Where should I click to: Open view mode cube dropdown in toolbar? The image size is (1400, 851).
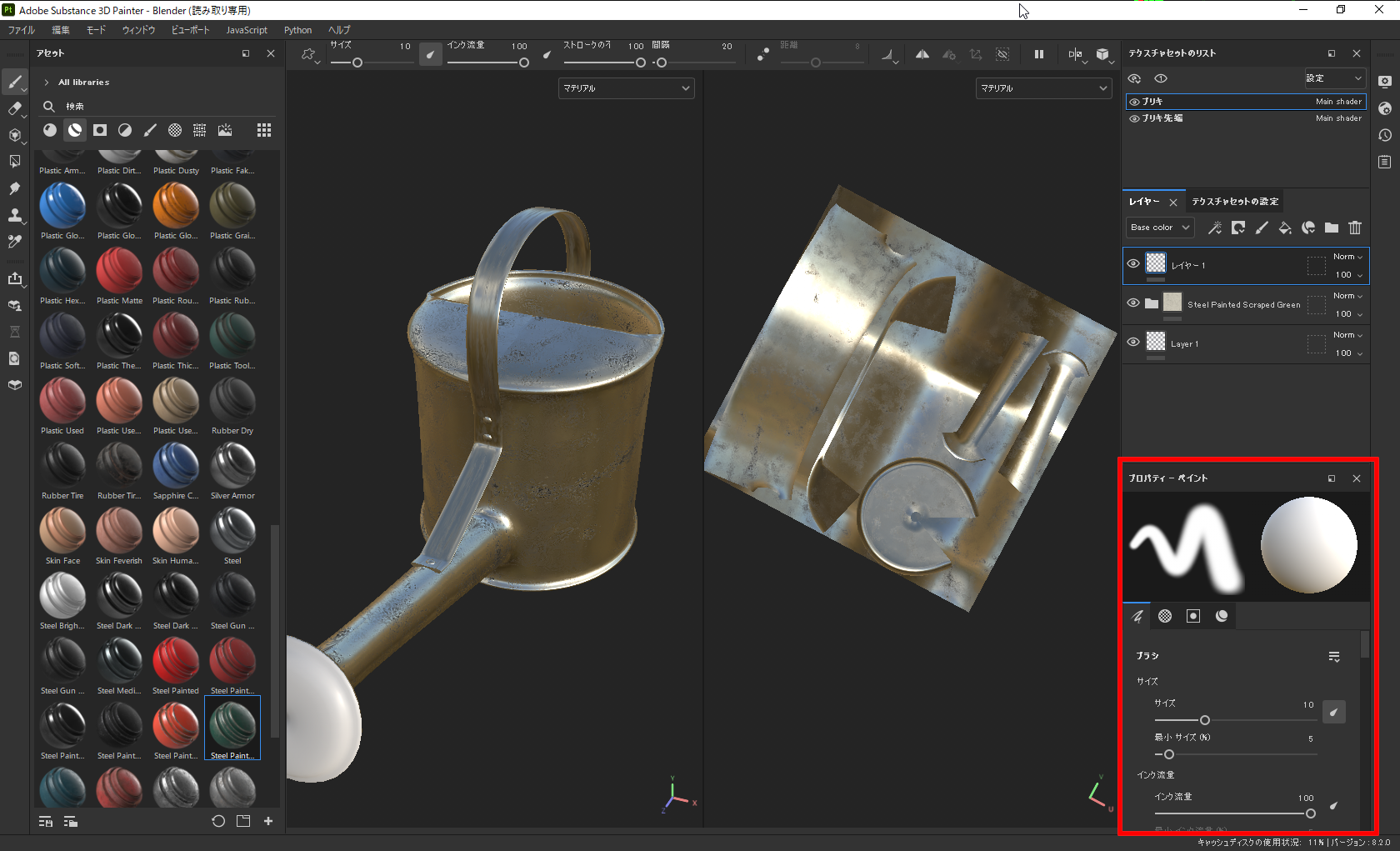(x=1104, y=55)
